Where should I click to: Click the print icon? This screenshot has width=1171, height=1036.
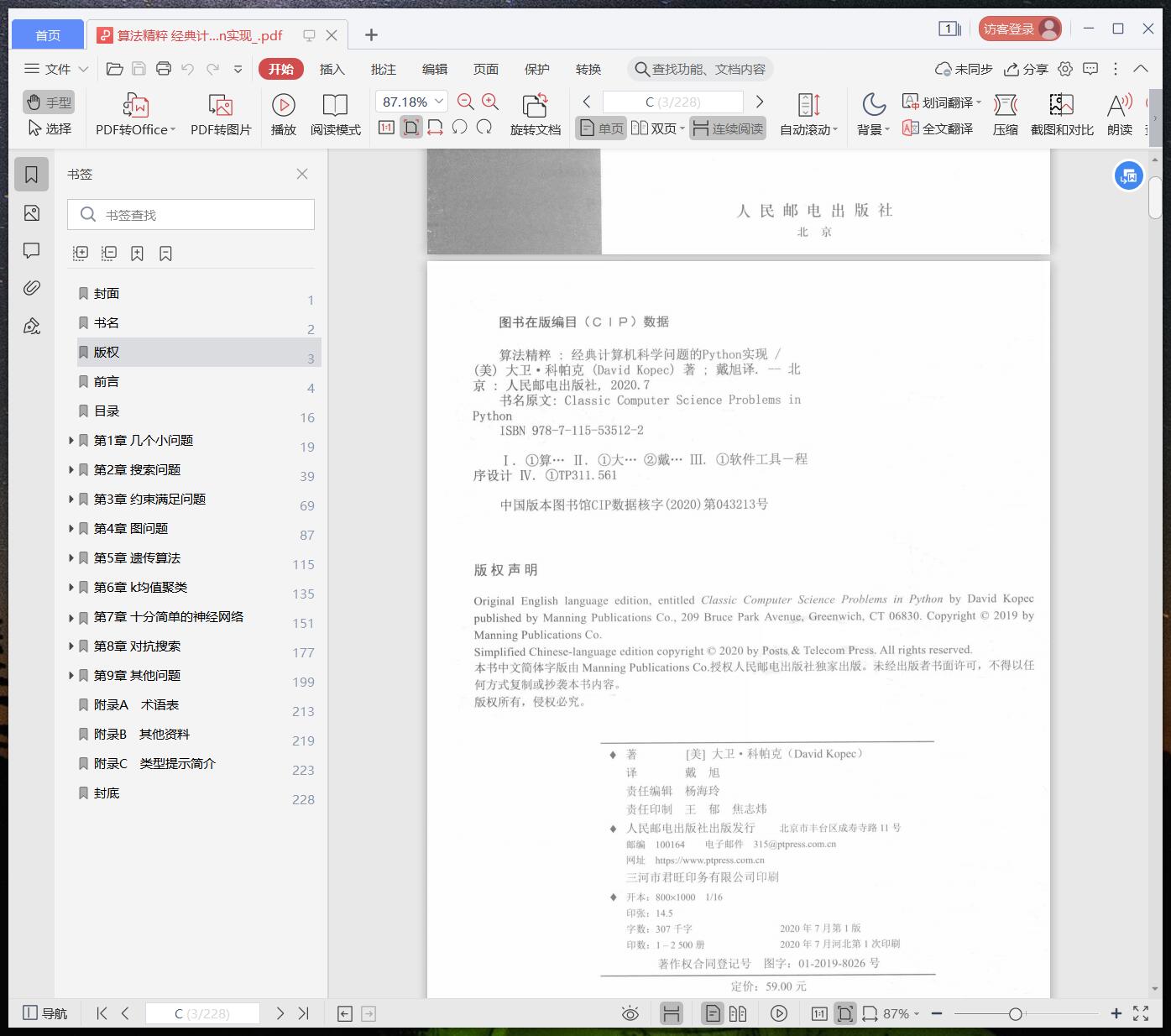[164, 69]
